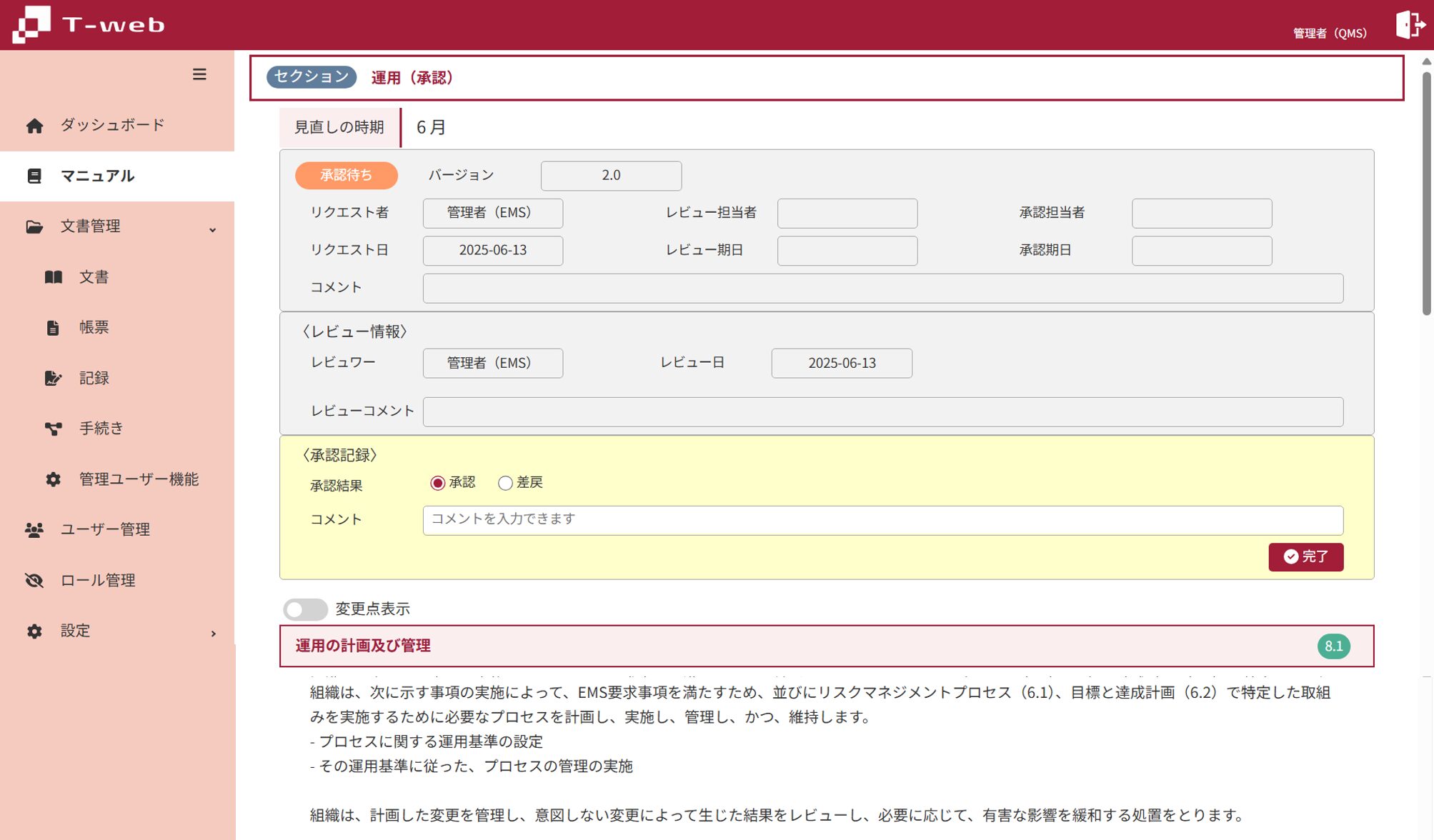Click the 帳票 document icon
The image size is (1434, 840).
[x=53, y=327]
